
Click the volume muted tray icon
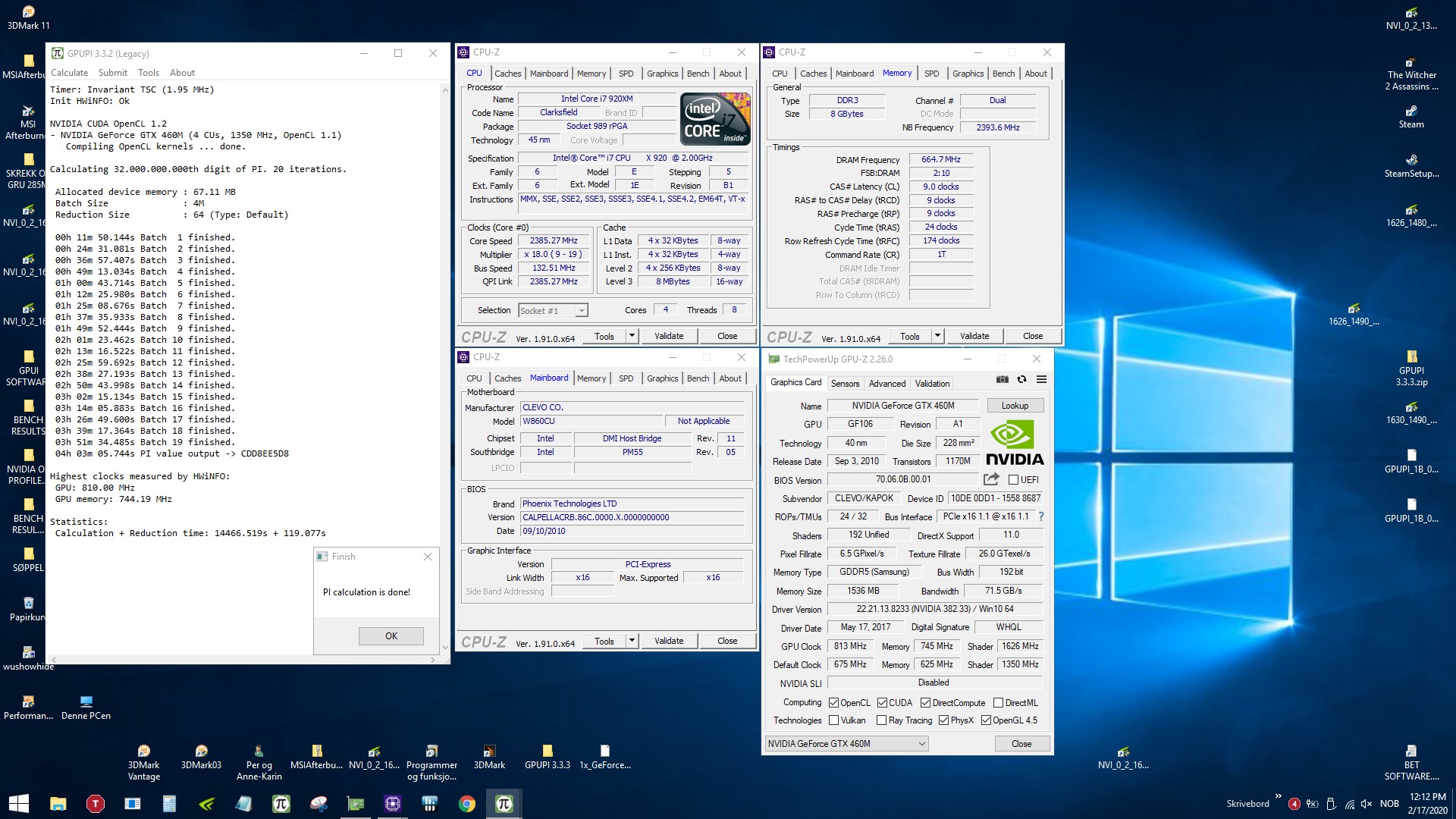1367,804
